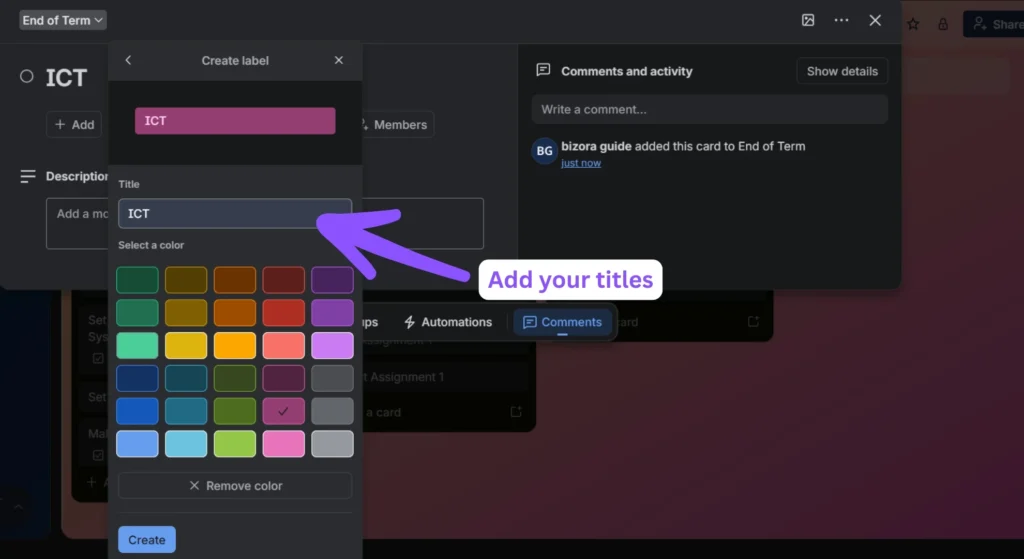Select the light gray swatch
This screenshot has height=559, width=1024.
(x=332, y=444)
